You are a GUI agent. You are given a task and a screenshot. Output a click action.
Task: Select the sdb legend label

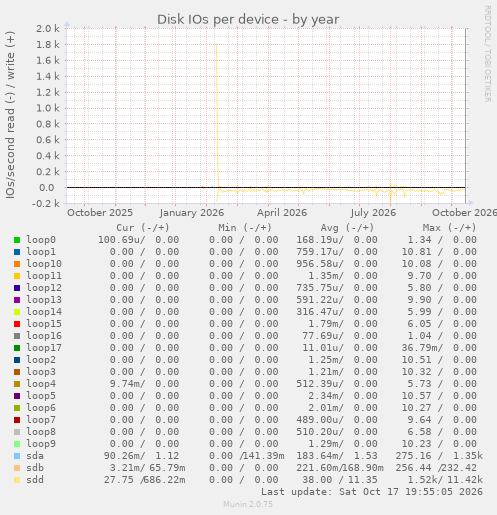coord(35,468)
